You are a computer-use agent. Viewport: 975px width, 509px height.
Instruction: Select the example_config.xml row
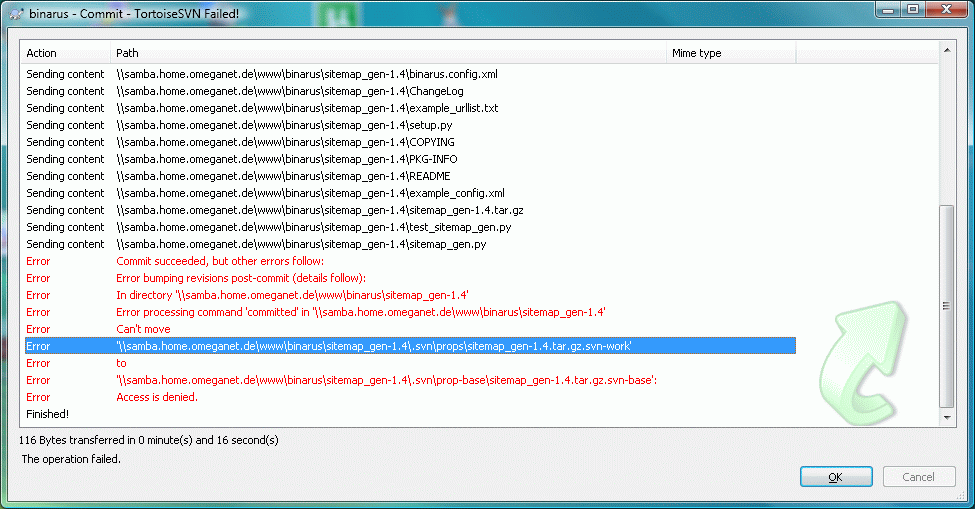[410, 193]
